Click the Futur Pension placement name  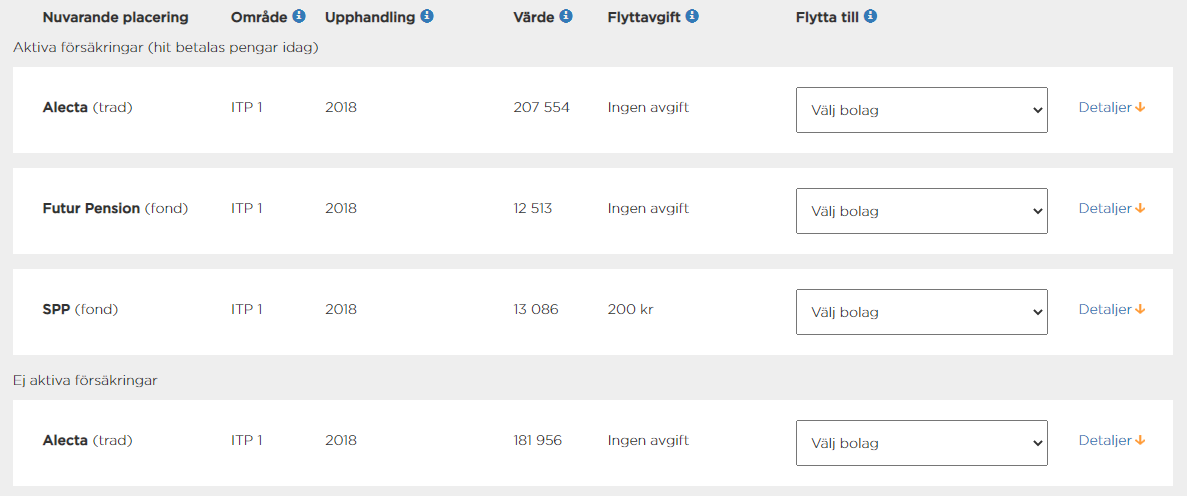(91, 208)
